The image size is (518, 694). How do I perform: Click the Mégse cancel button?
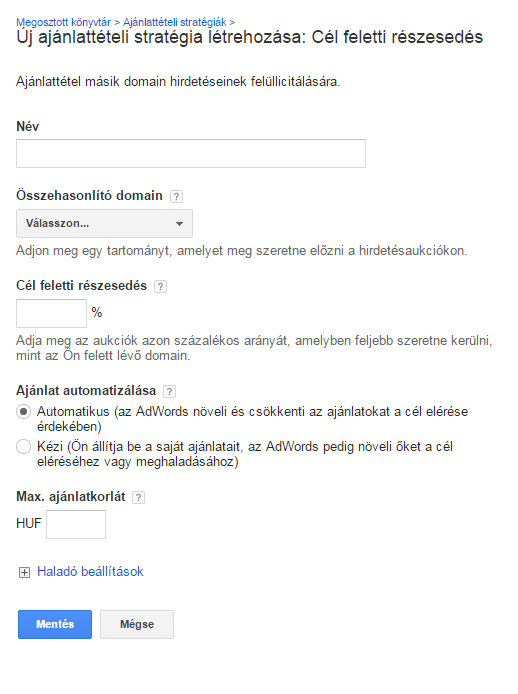pyautogui.click(x=137, y=625)
